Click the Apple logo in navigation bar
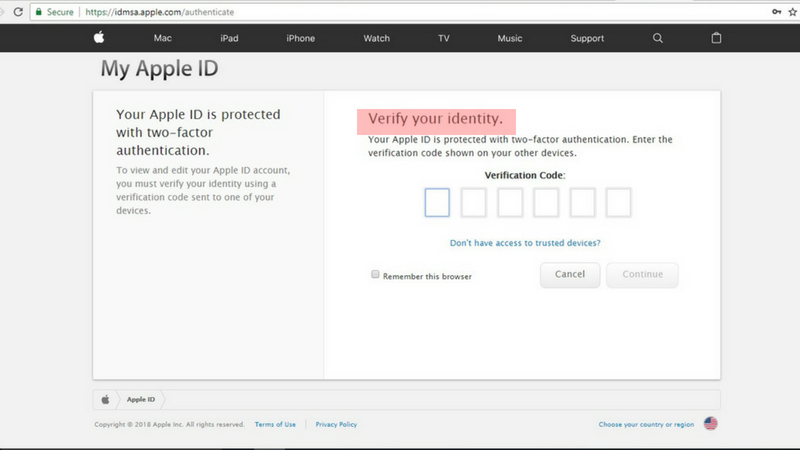 click(99, 37)
